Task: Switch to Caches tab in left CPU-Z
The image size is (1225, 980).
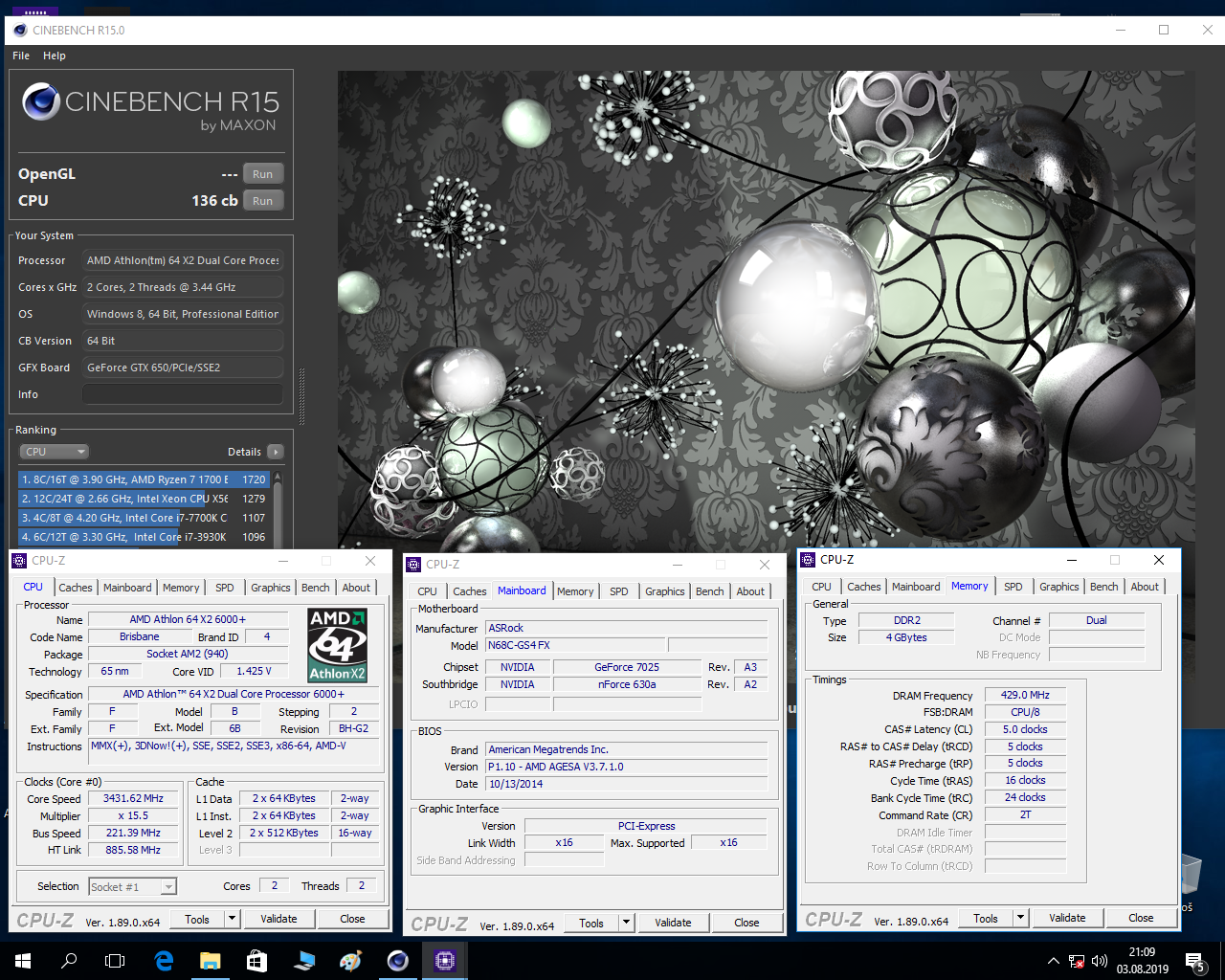Action: 76,588
